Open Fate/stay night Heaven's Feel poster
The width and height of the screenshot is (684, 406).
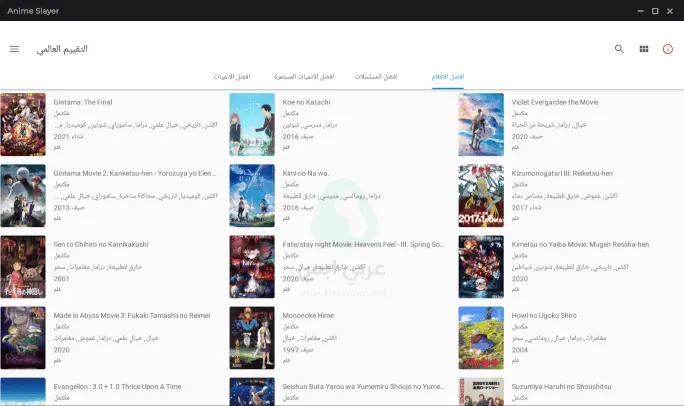click(252, 266)
